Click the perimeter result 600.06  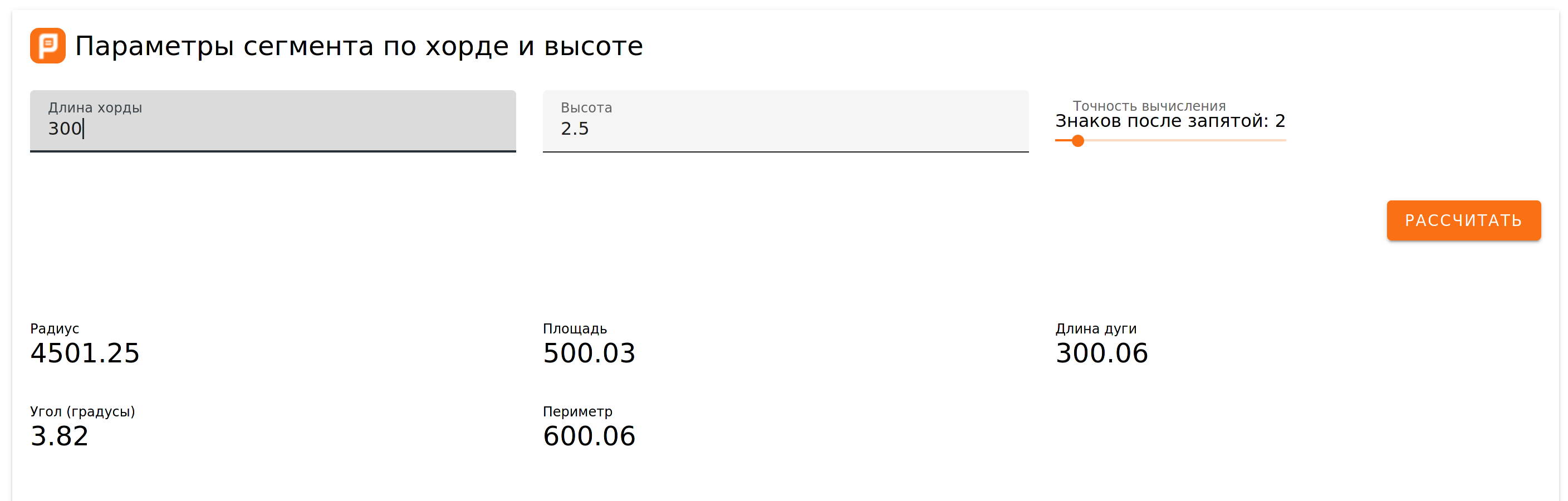pos(589,436)
